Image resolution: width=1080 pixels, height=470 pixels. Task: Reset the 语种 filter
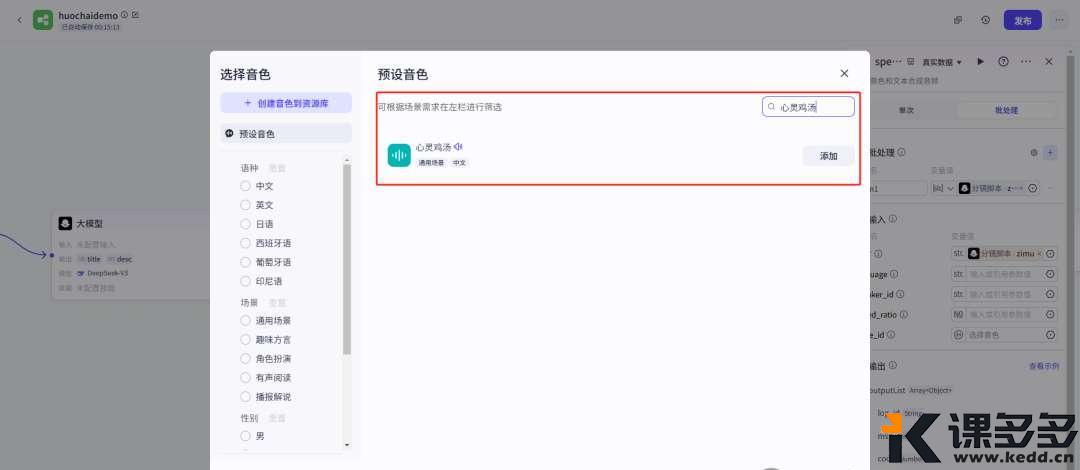tap(277, 167)
